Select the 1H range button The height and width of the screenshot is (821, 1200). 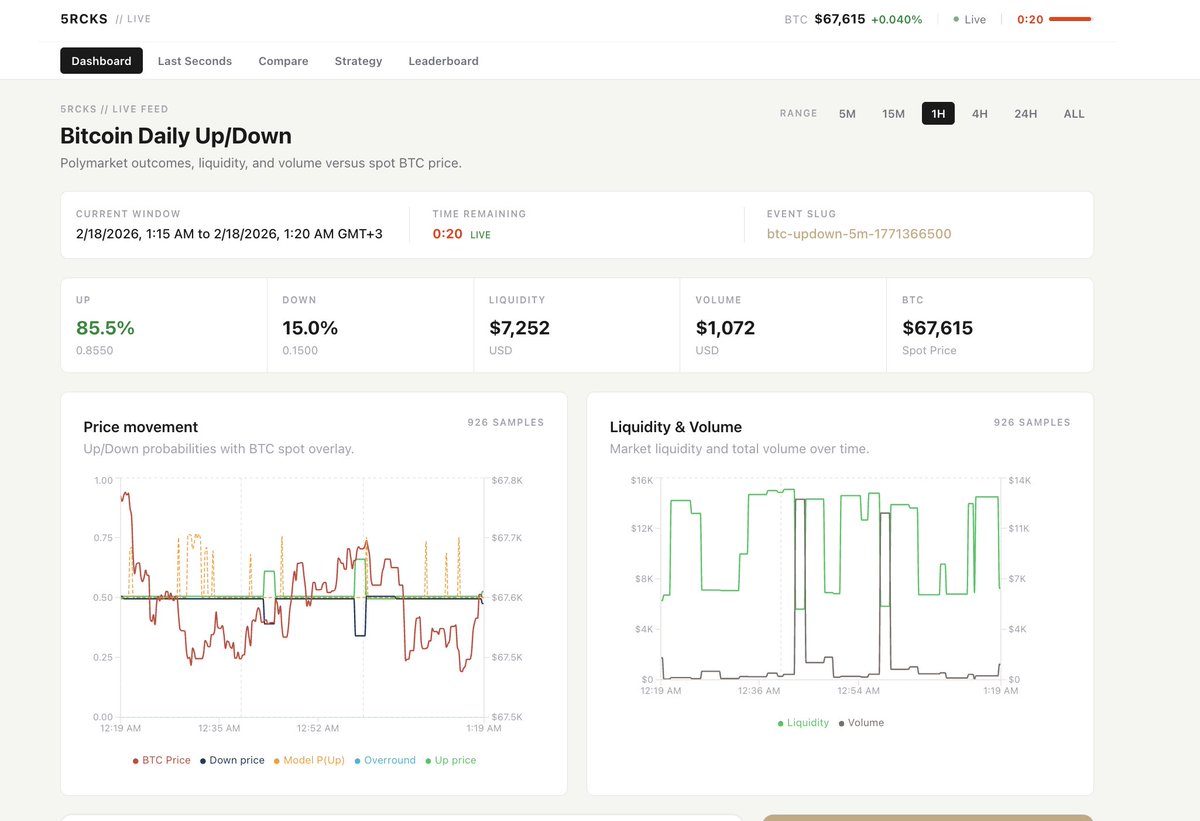[x=938, y=114]
